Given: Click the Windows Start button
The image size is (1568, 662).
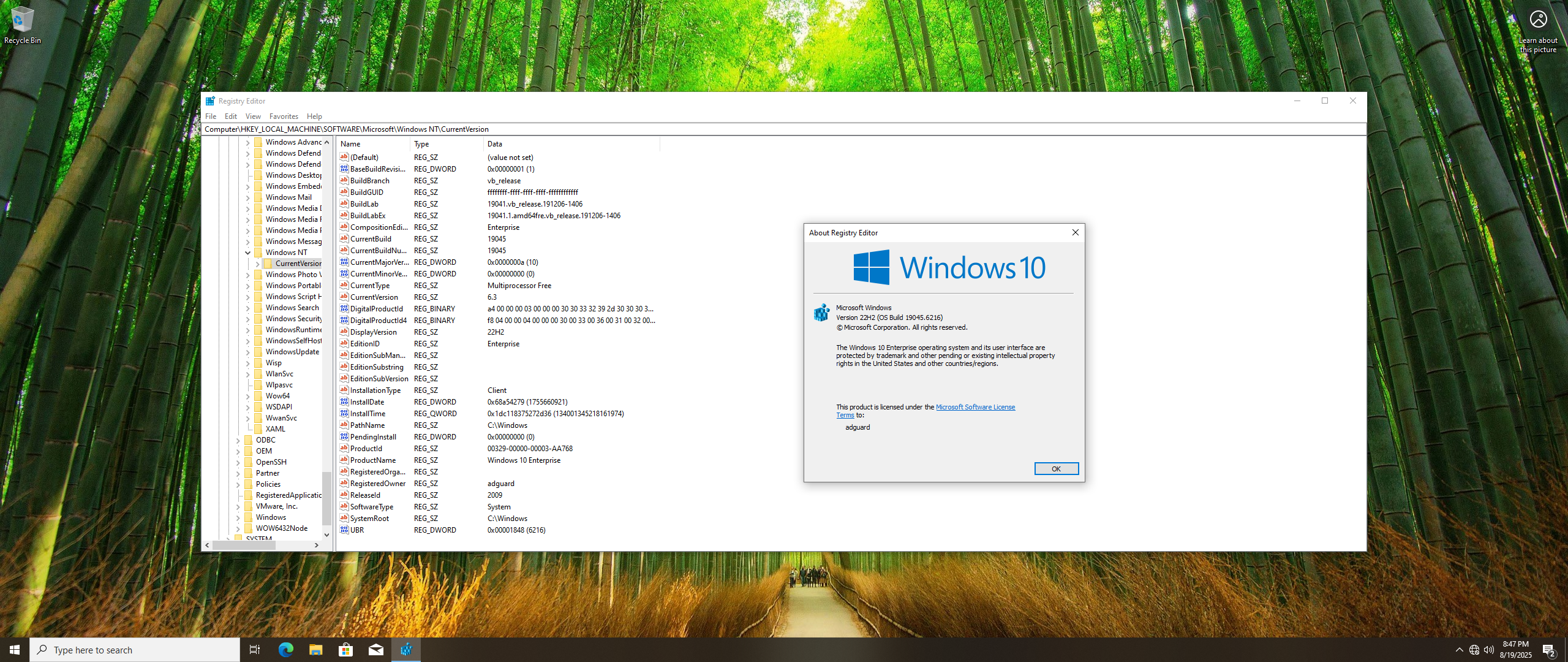Looking at the screenshot, I should tap(15, 650).
